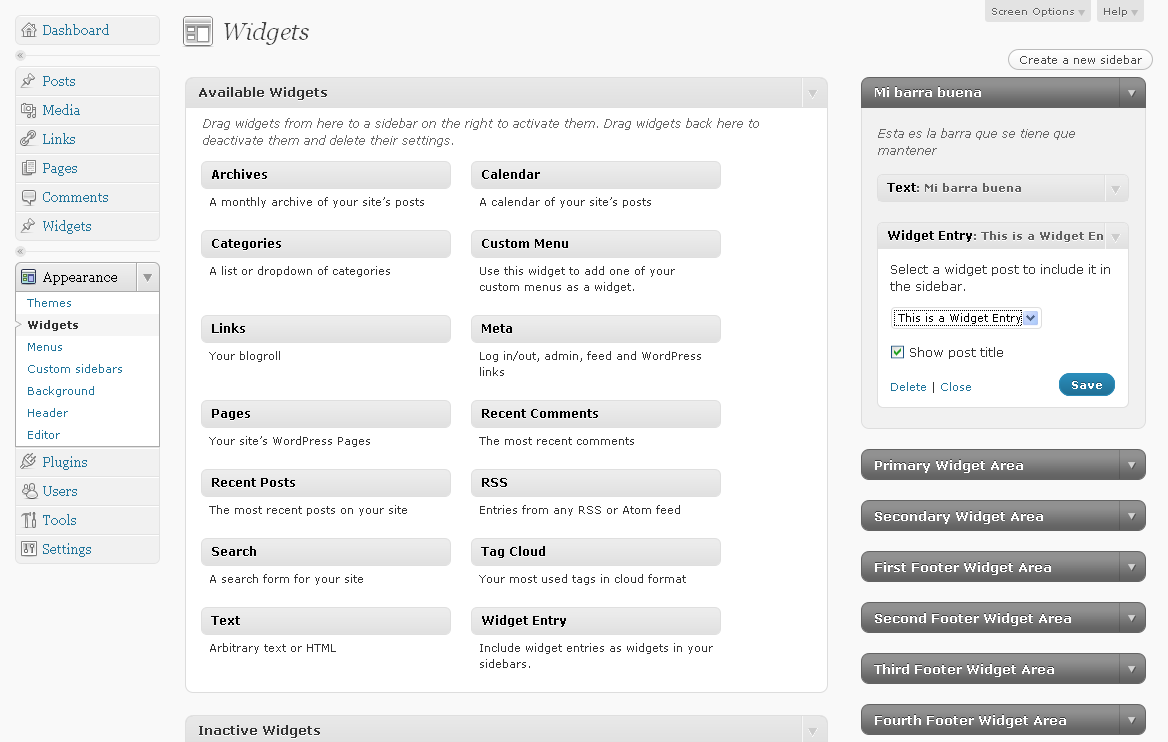Screen dimensions: 1168x742
Task: Open the widget post select dropdown
Action: 966,318
